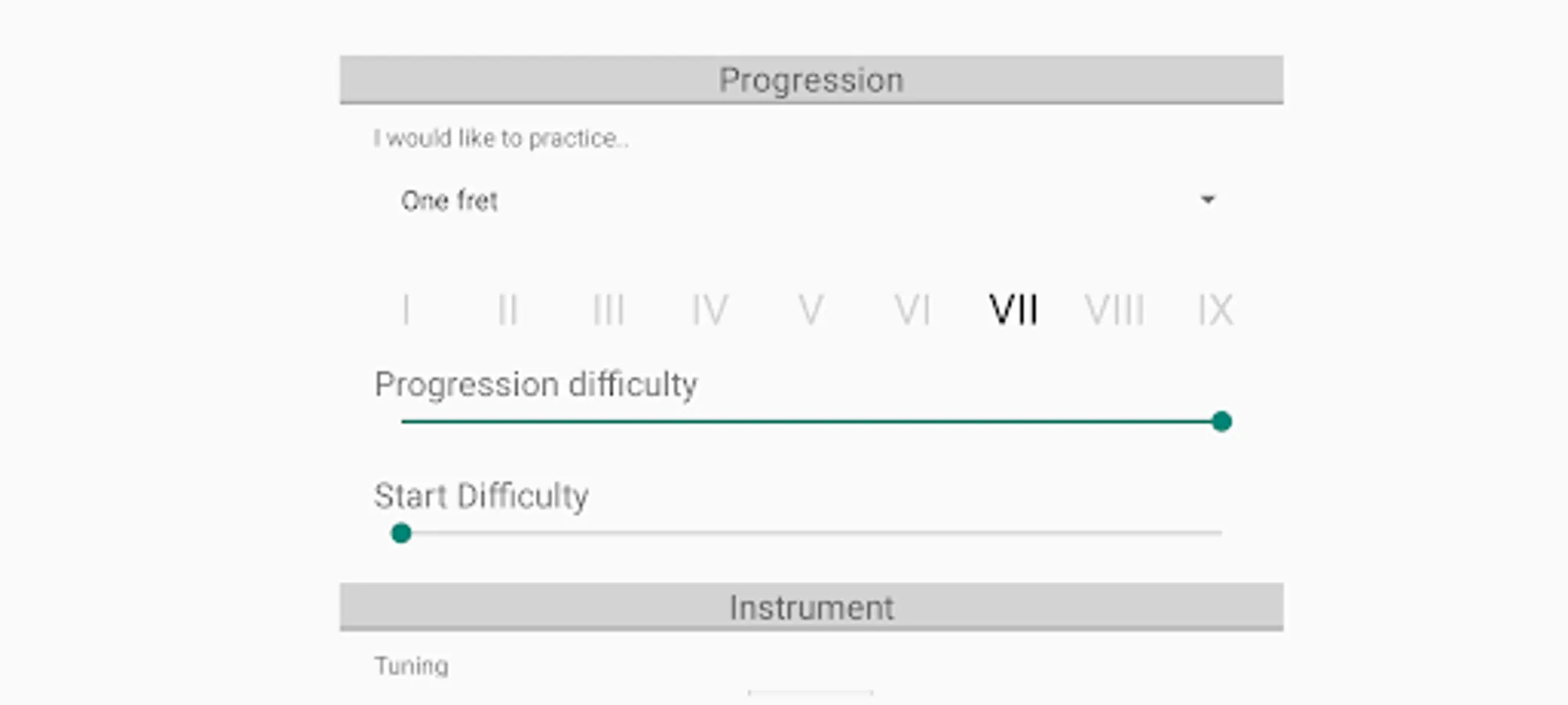
Task: Click the Tuning label
Action: pyautogui.click(x=411, y=666)
